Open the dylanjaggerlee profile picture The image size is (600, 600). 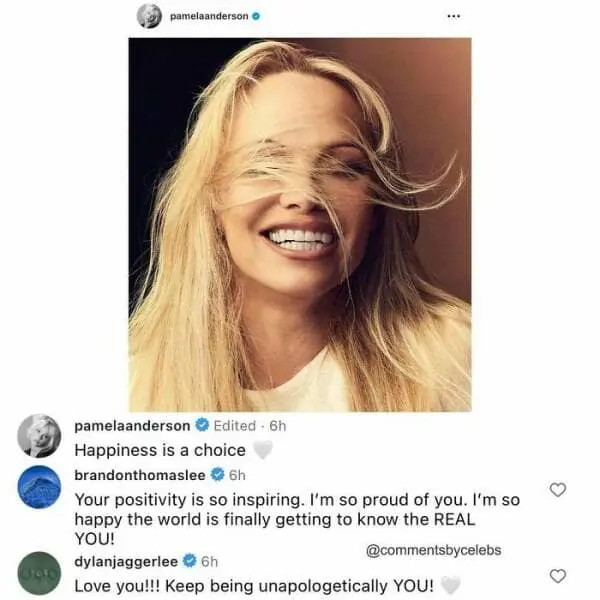39,573
